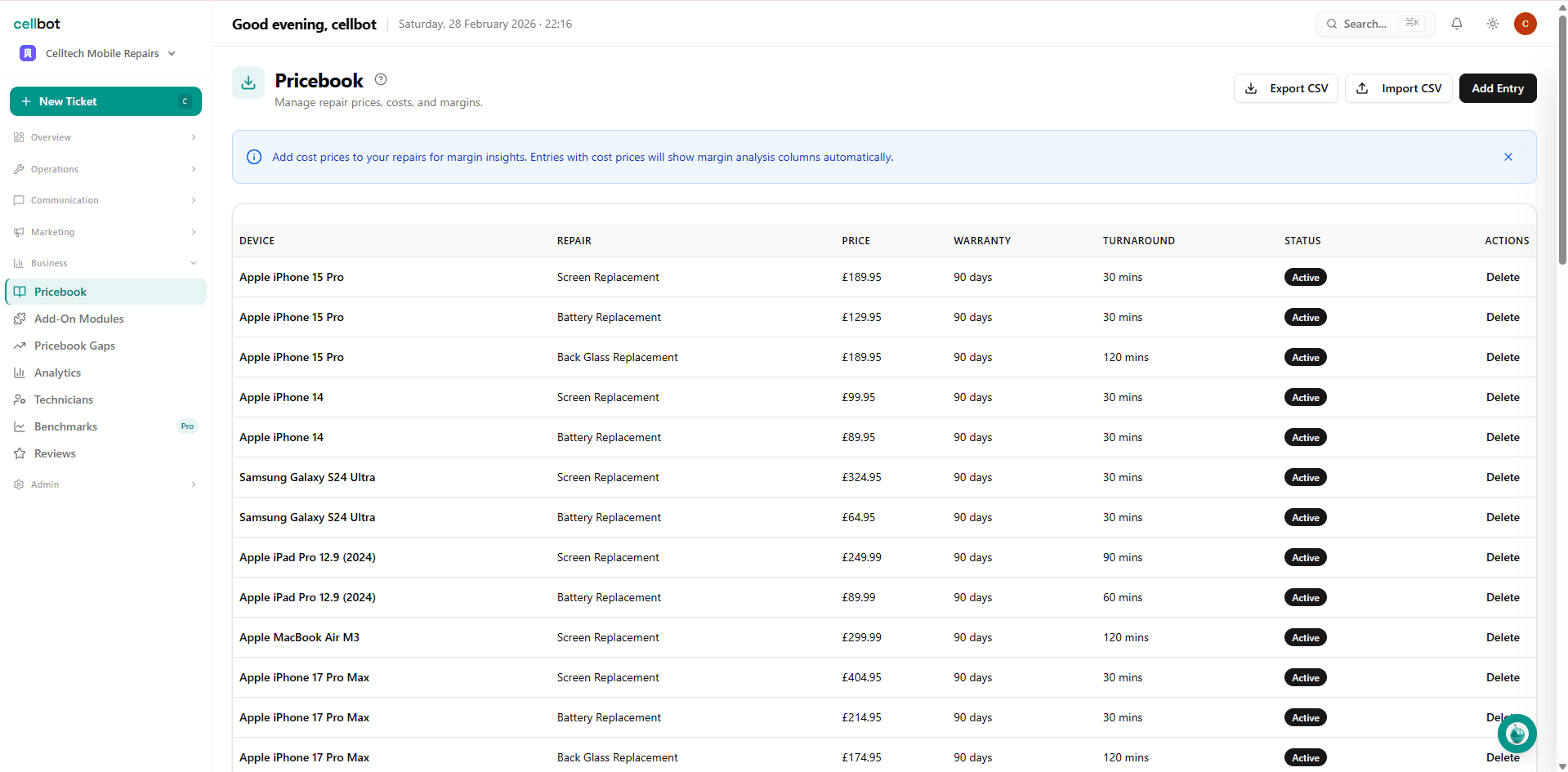Click the Benchmarks graph icon
Screen dimensions: 1568x772
(20, 426)
